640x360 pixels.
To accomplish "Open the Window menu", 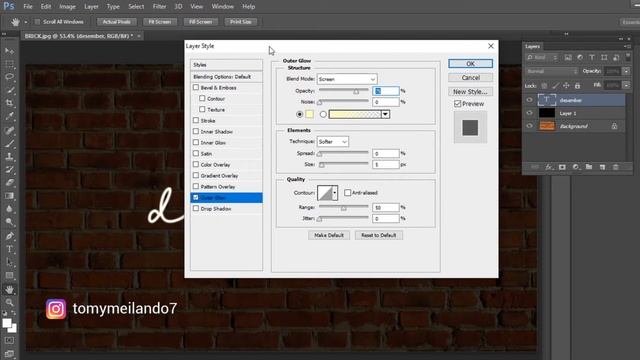I will 222,7.
